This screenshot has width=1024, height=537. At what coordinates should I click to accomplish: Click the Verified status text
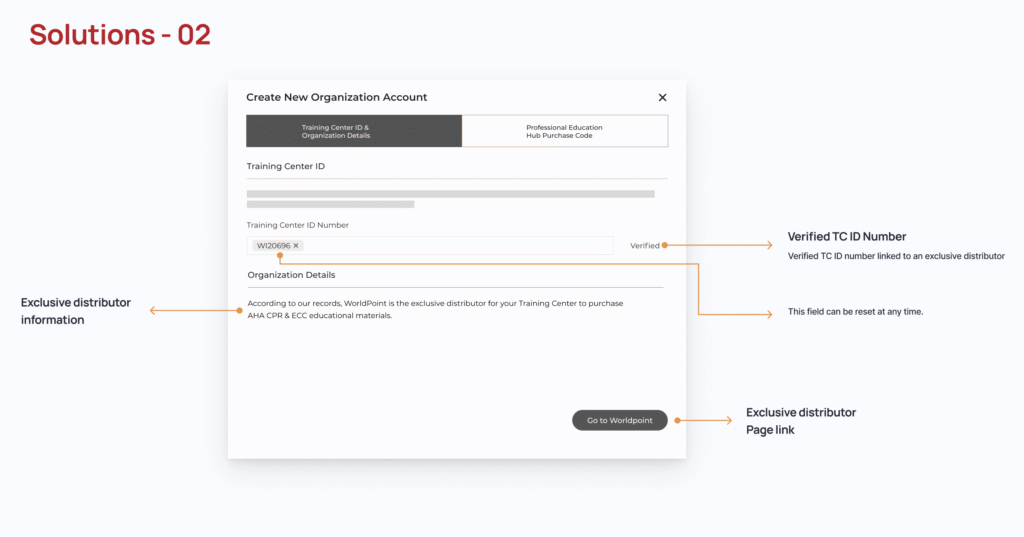644,245
